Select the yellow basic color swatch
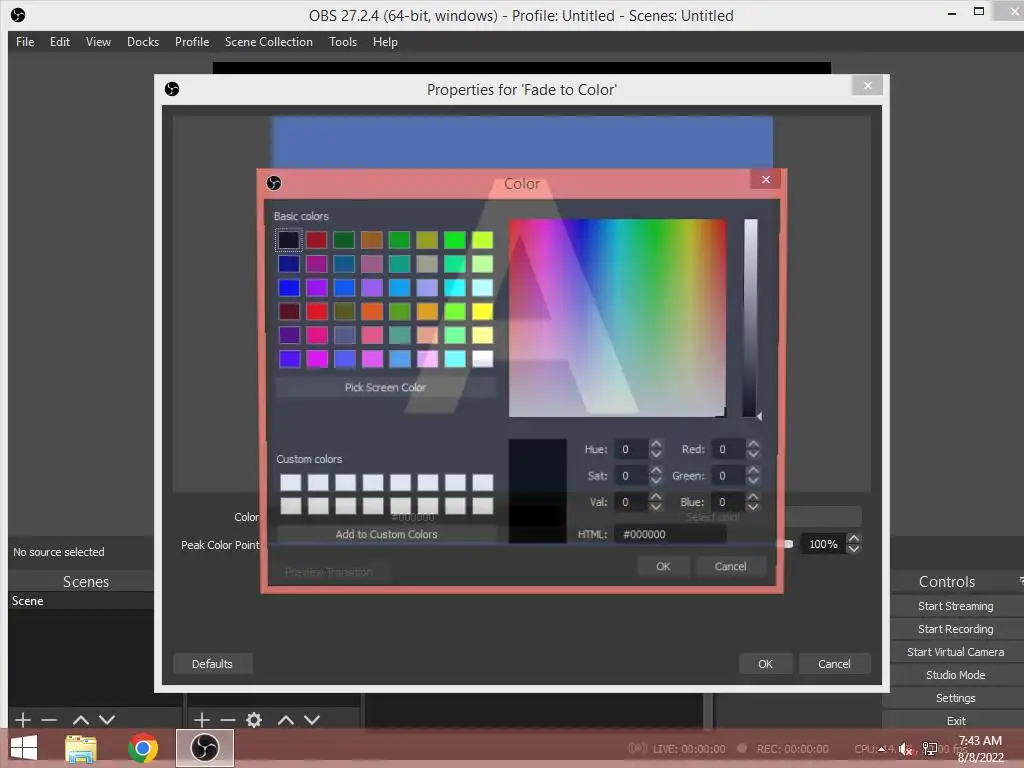This screenshot has height=768, width=1024. [x=483, y=311]
